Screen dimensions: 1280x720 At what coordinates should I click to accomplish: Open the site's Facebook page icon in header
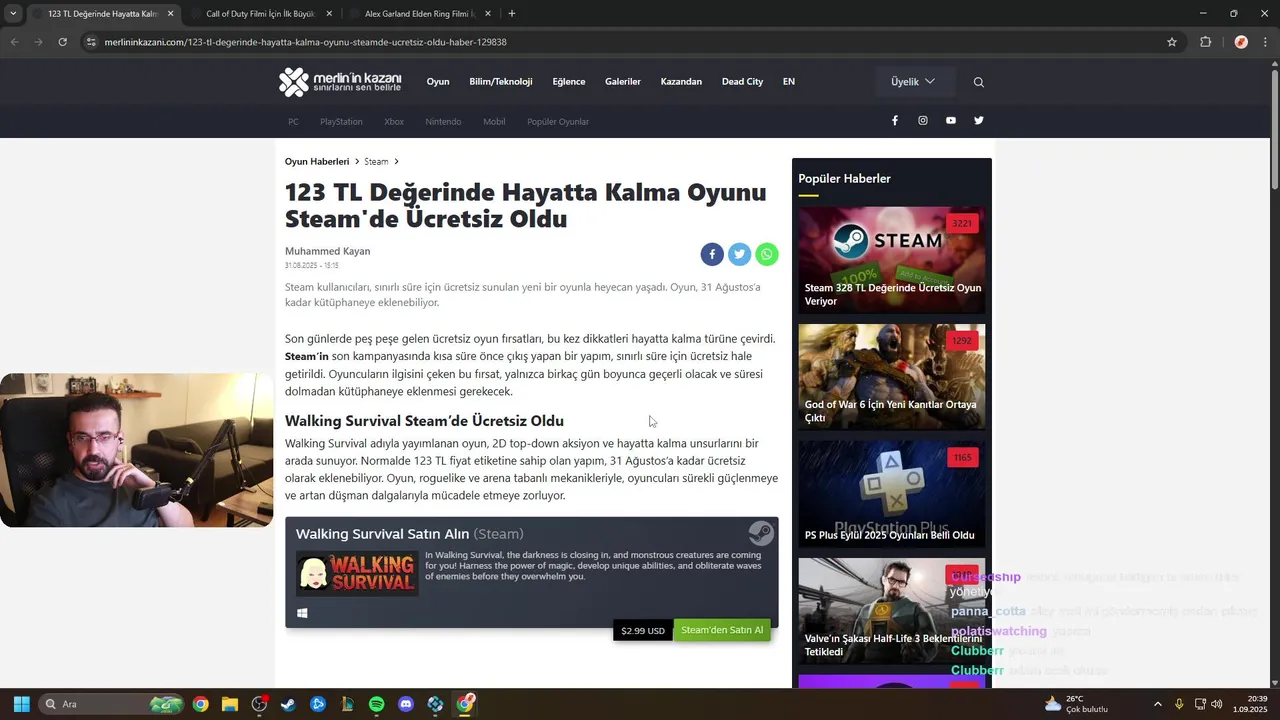[x=895, y=121]
